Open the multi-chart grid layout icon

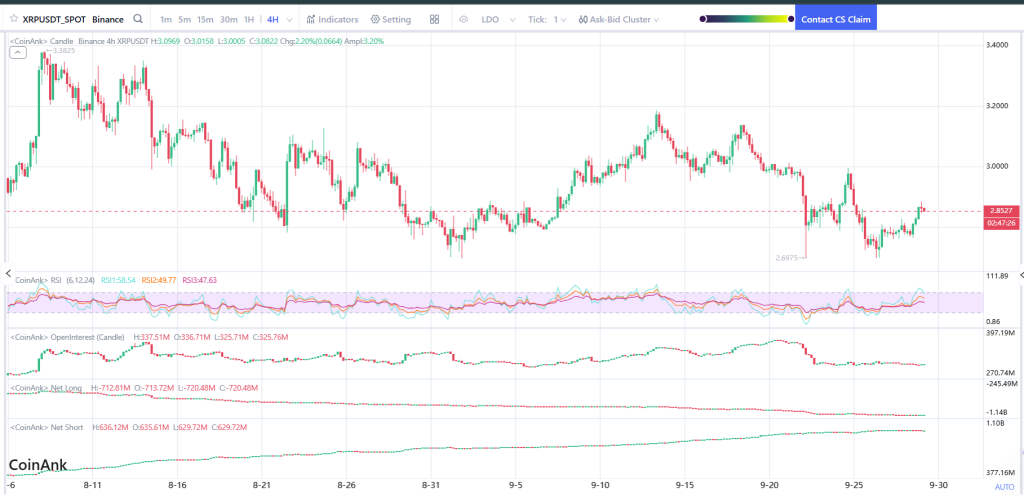coord(434,20)
